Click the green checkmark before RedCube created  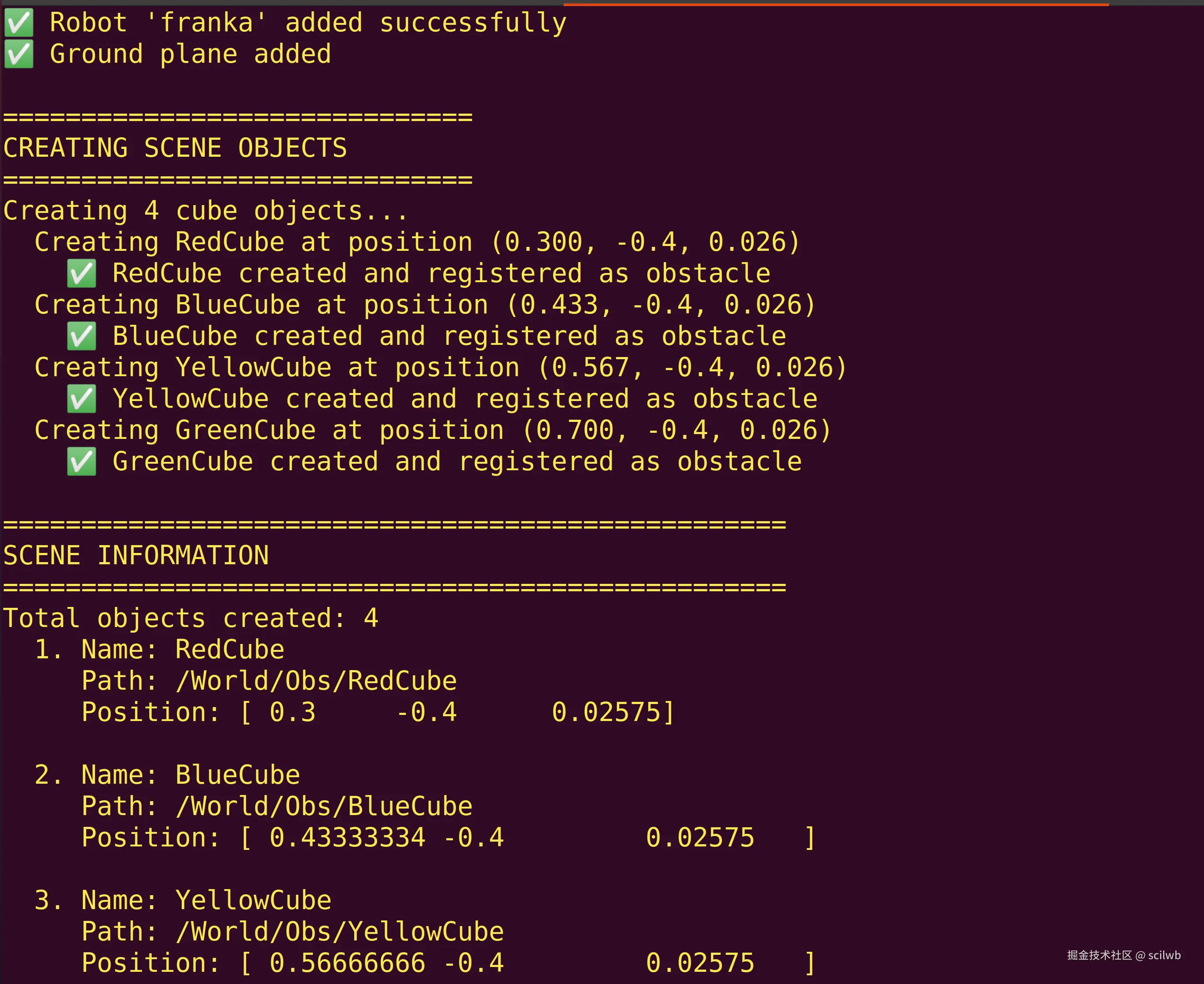(81, 274)
